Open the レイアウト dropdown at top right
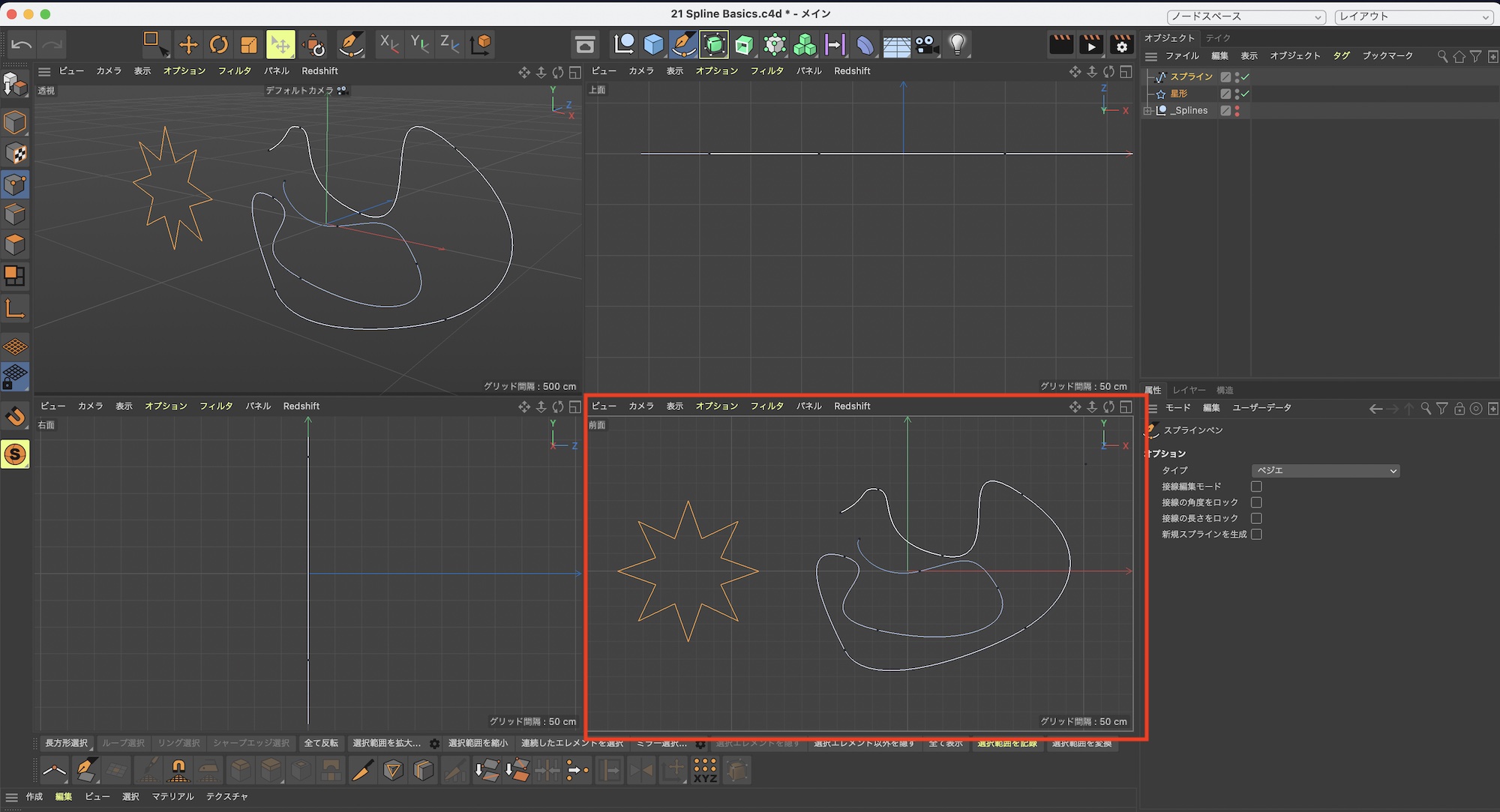This screenshot has width=1500, height=812. point(1414,16)
